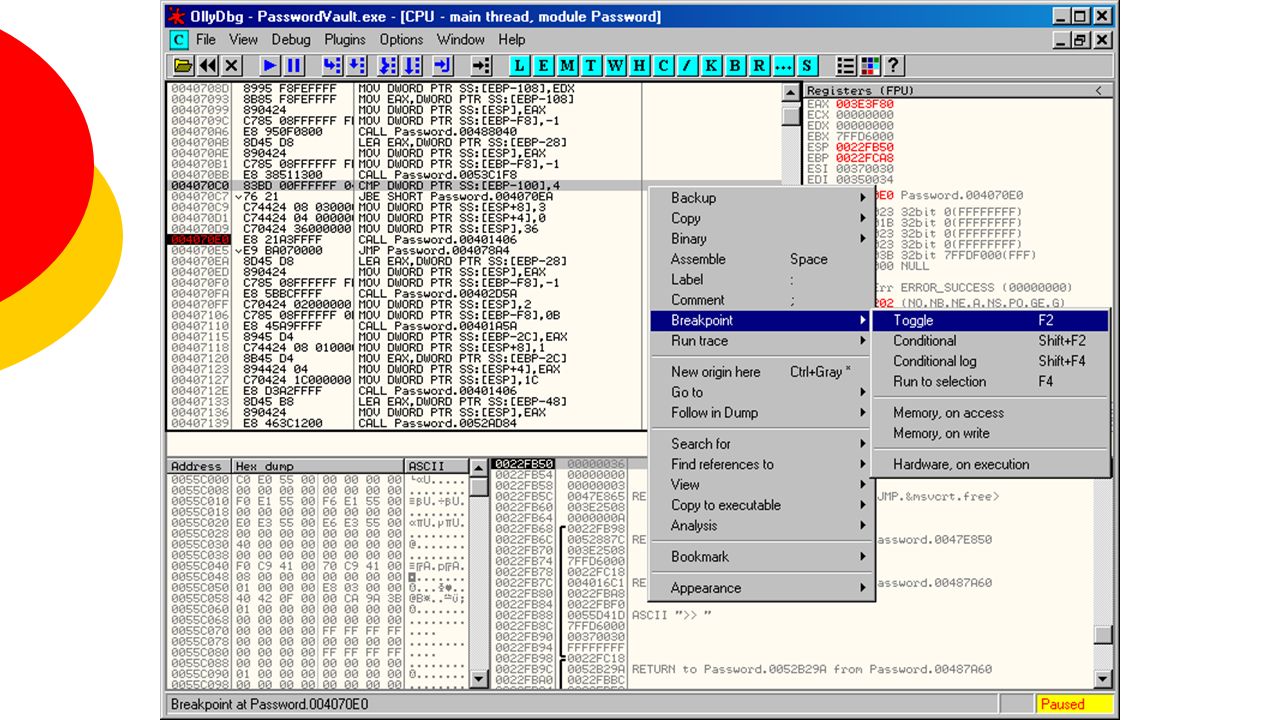Viewport: 1280px width, 720px height.
Task: Open the Help menu
Action: 511,40
